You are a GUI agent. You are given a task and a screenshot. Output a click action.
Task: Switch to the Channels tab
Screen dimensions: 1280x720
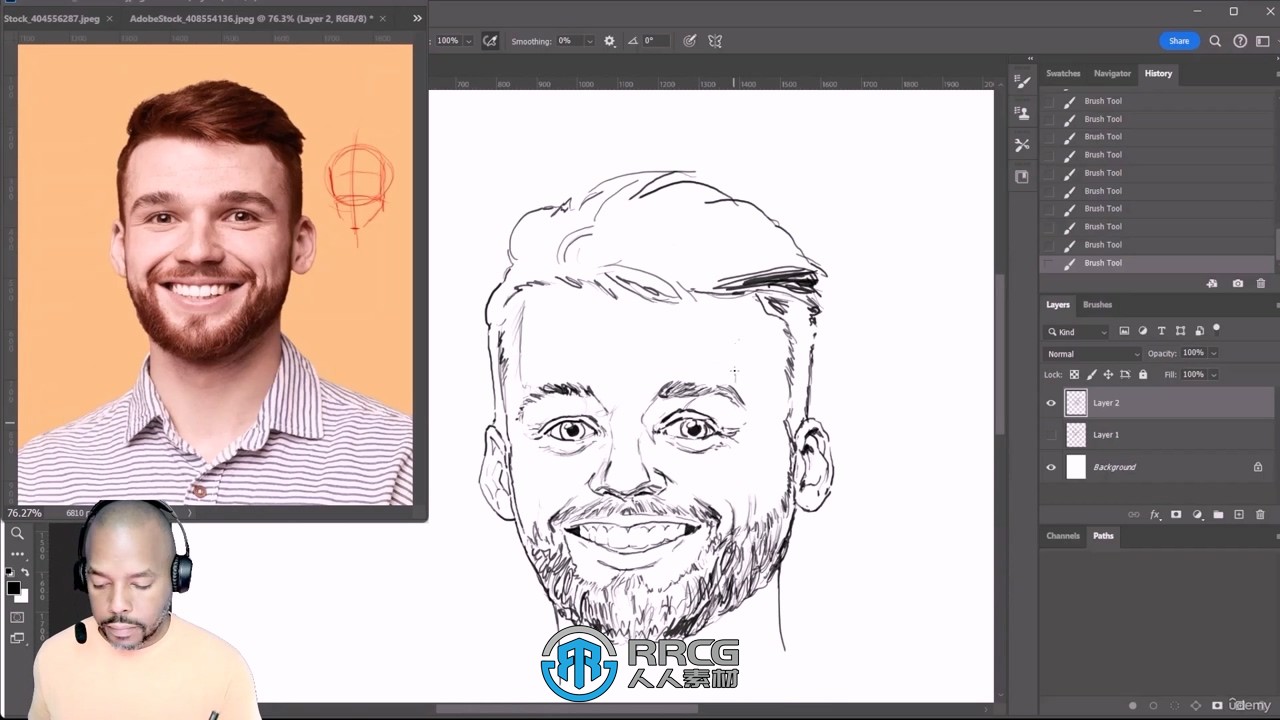[x=1063, y=536]
